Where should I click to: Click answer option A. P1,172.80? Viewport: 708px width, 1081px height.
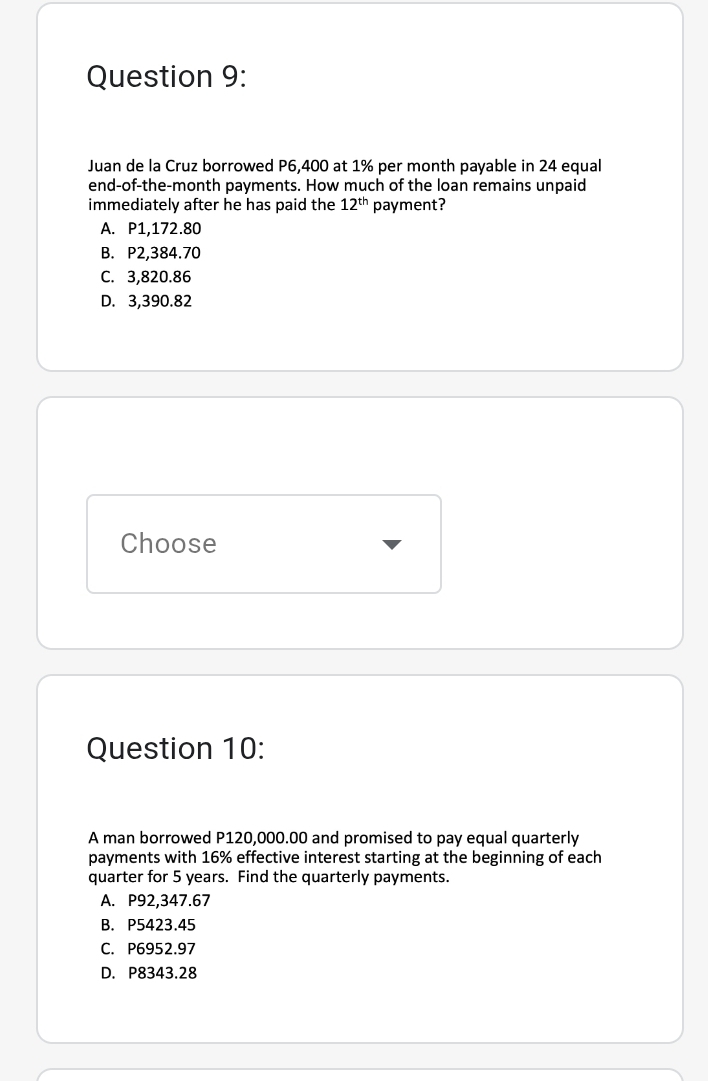(x=151, y=228)
